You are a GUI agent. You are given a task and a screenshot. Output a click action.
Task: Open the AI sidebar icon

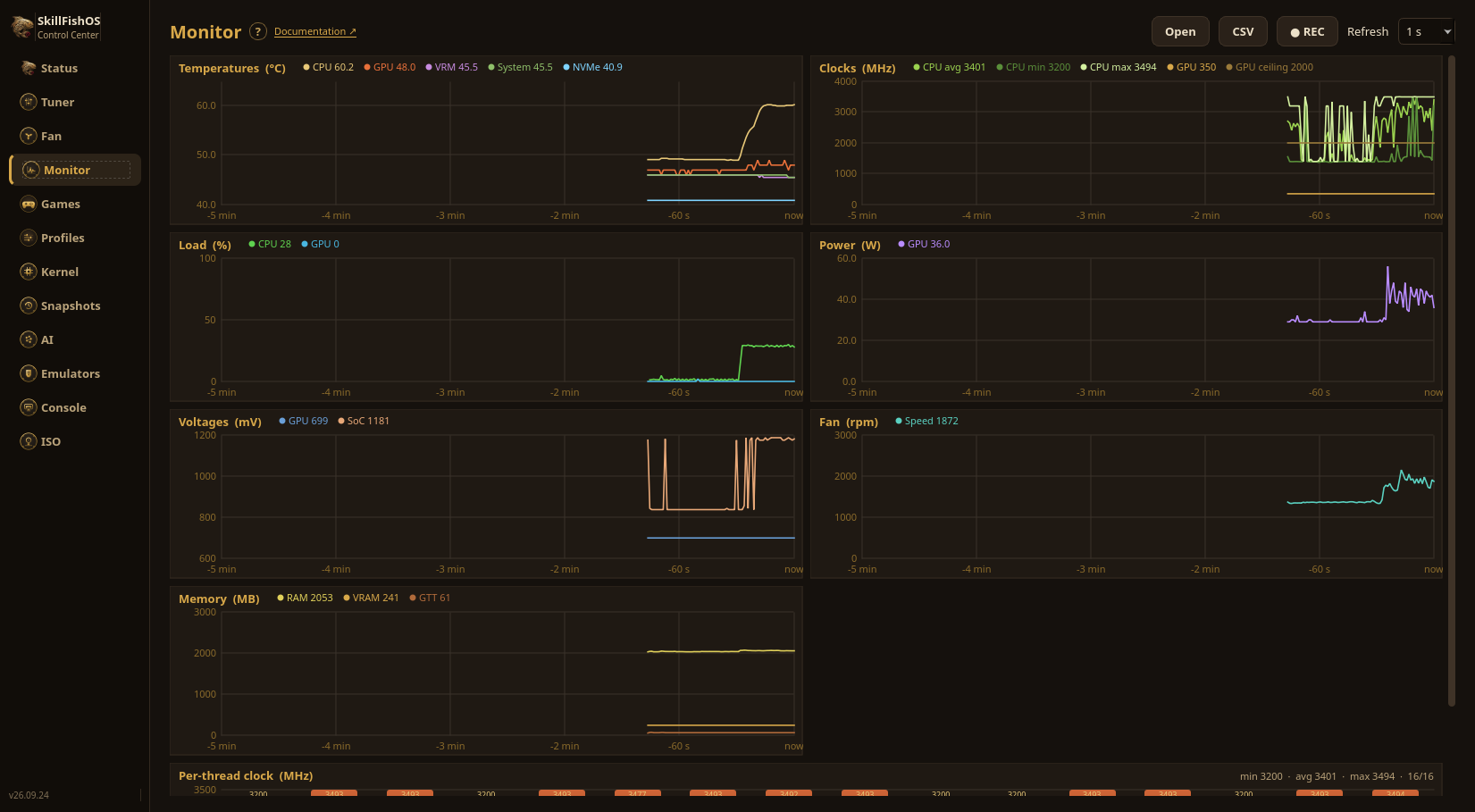click(29, 339)
